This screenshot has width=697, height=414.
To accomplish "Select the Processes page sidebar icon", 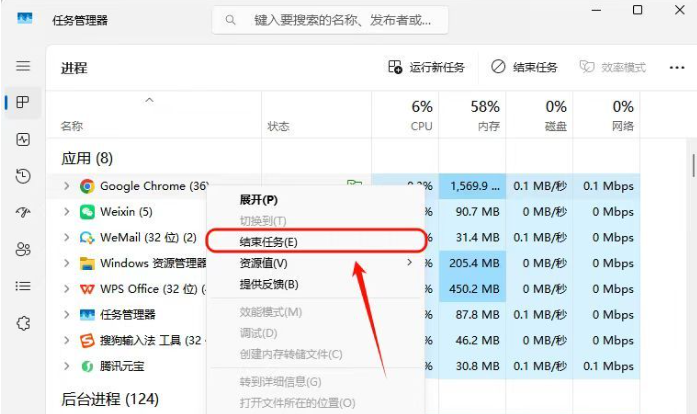I will point(23,102).
